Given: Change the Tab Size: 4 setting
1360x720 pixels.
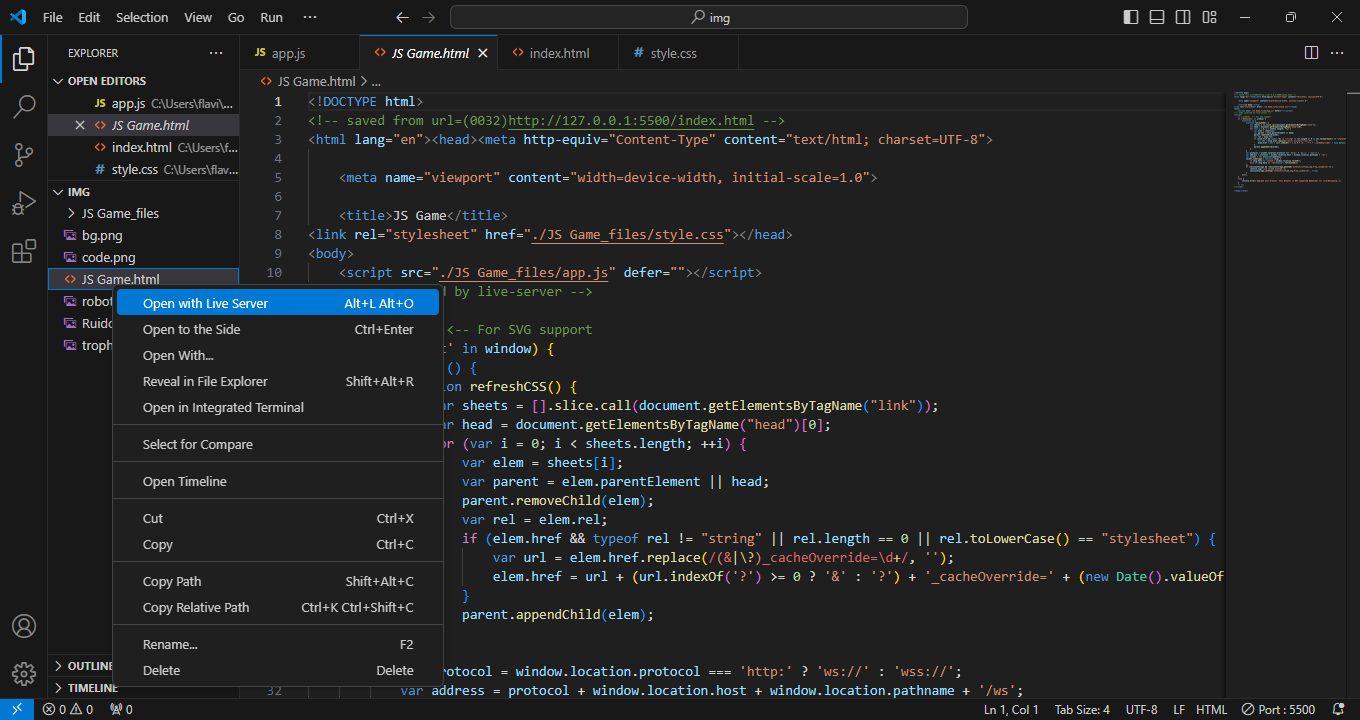Looking at the screenshot, I should [1082, 709].
